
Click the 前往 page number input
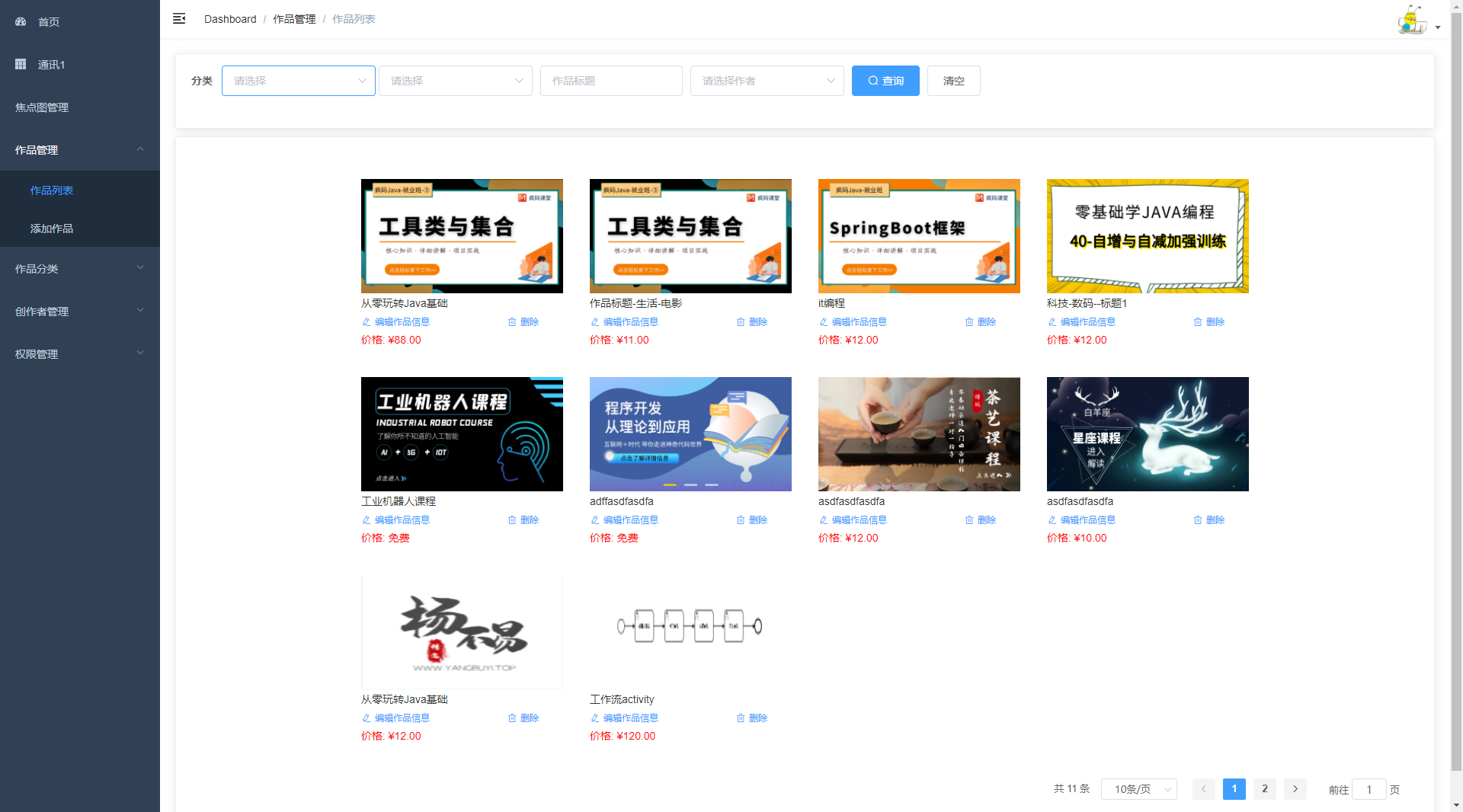pos(1369,789)
